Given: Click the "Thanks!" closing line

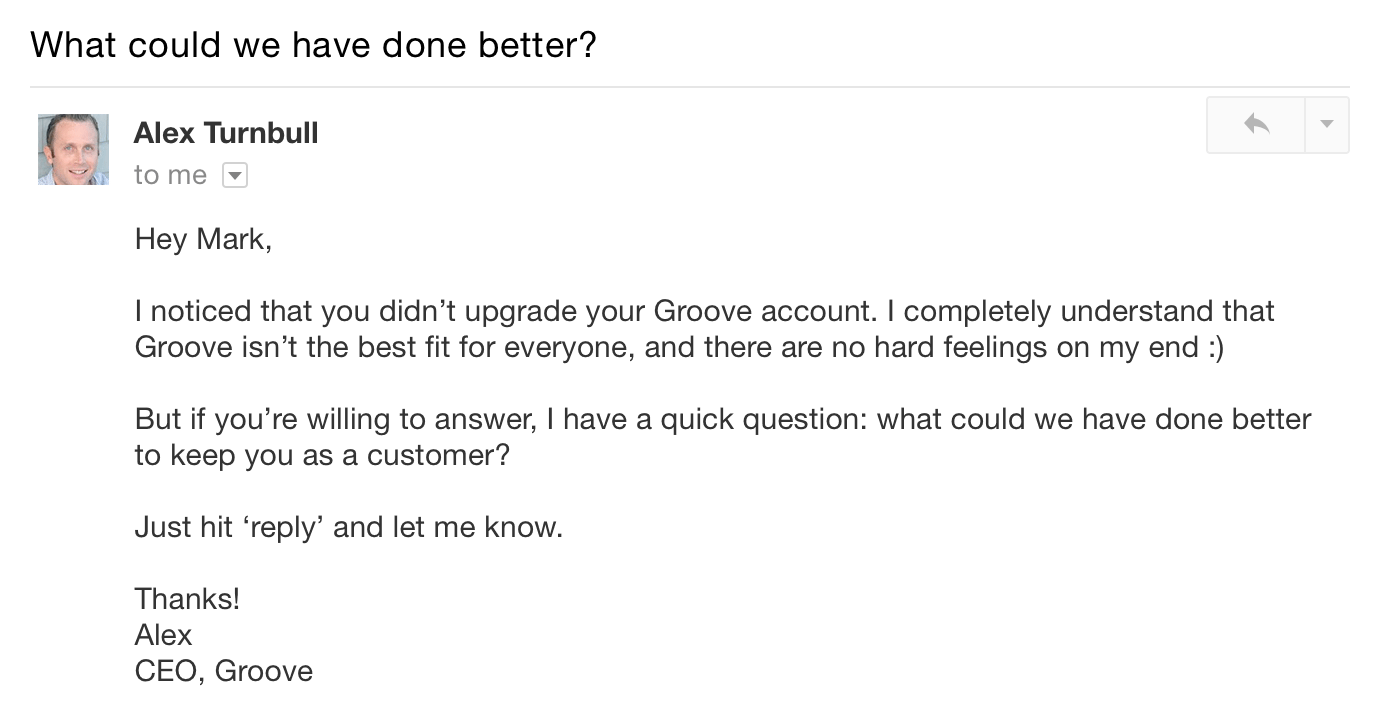Looking at the screenshot, I should tap(187, 599).
